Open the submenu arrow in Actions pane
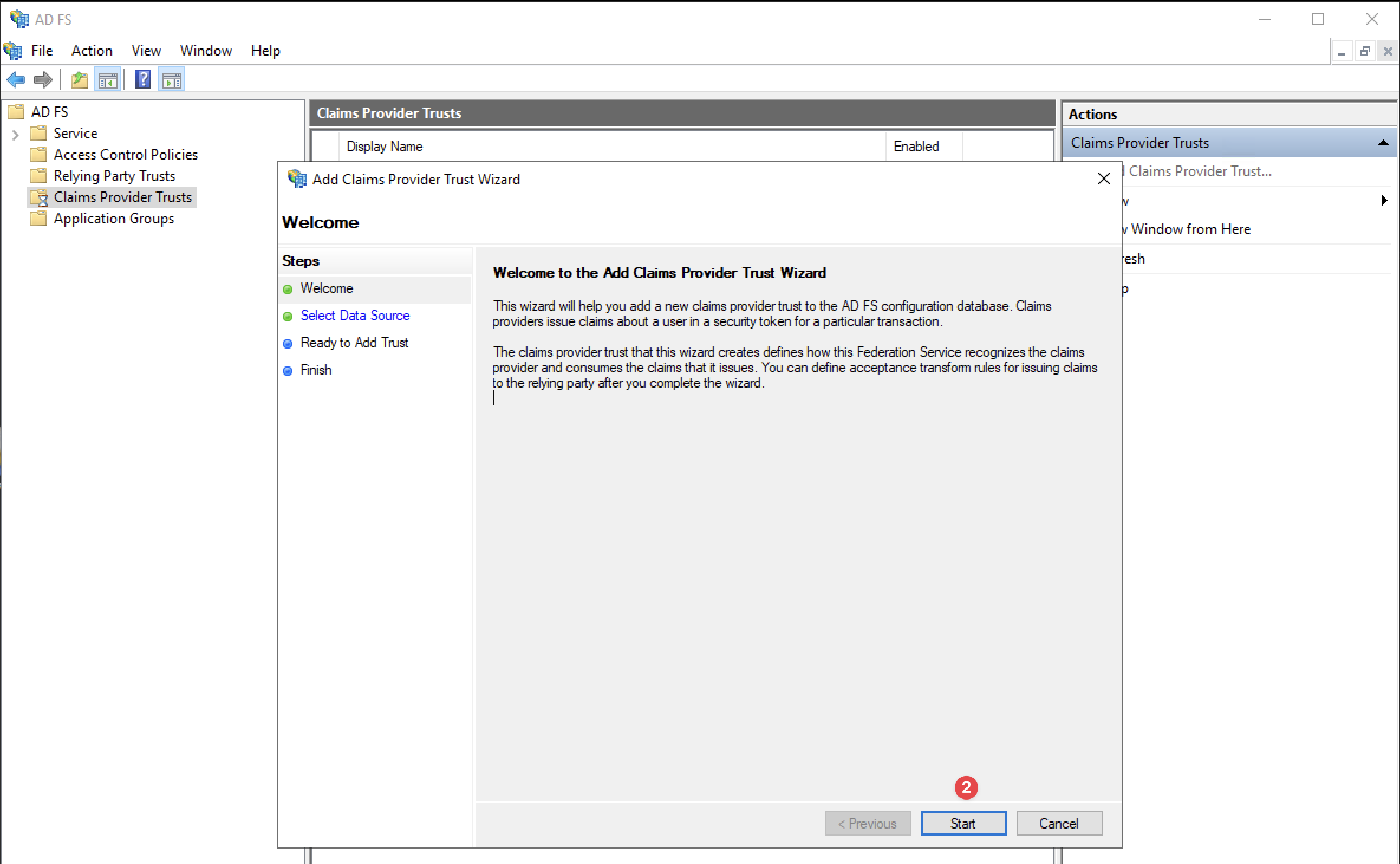The image size is (1400, 864). point(1385,200)
